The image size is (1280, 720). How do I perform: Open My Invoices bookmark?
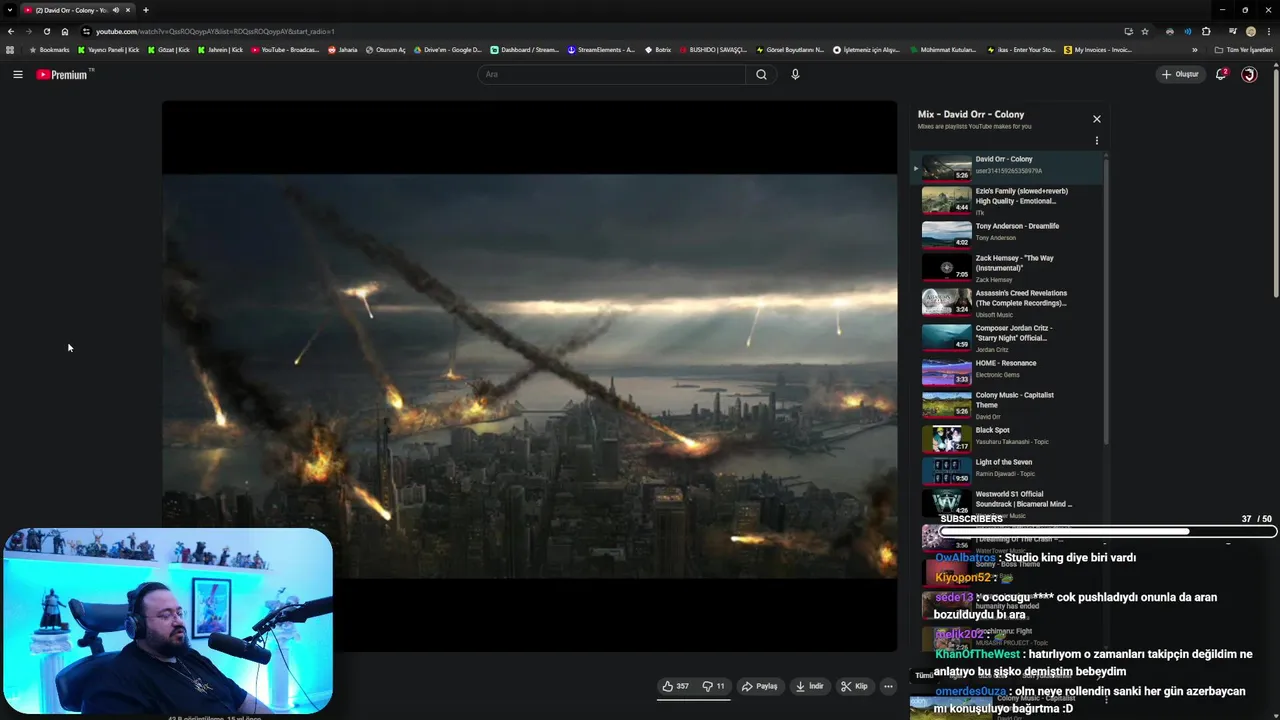click(x=1098, y=49)
